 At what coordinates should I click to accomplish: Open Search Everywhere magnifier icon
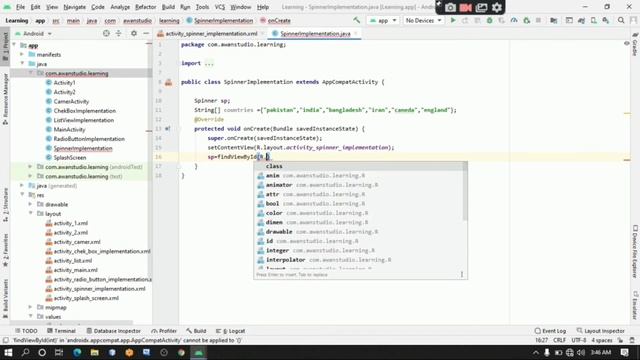tap(621, 20)
